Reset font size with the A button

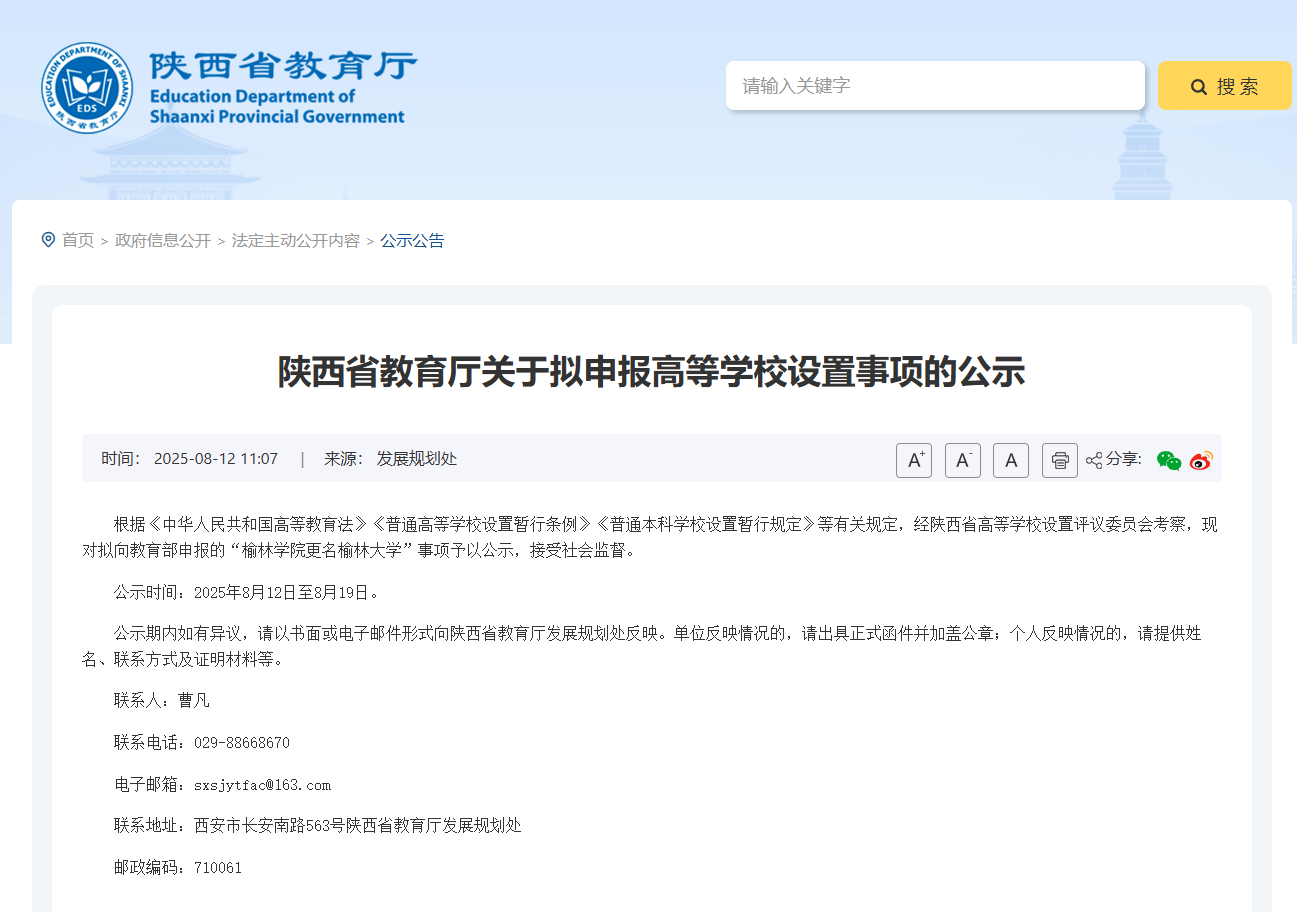click(x=1010, y=460)
